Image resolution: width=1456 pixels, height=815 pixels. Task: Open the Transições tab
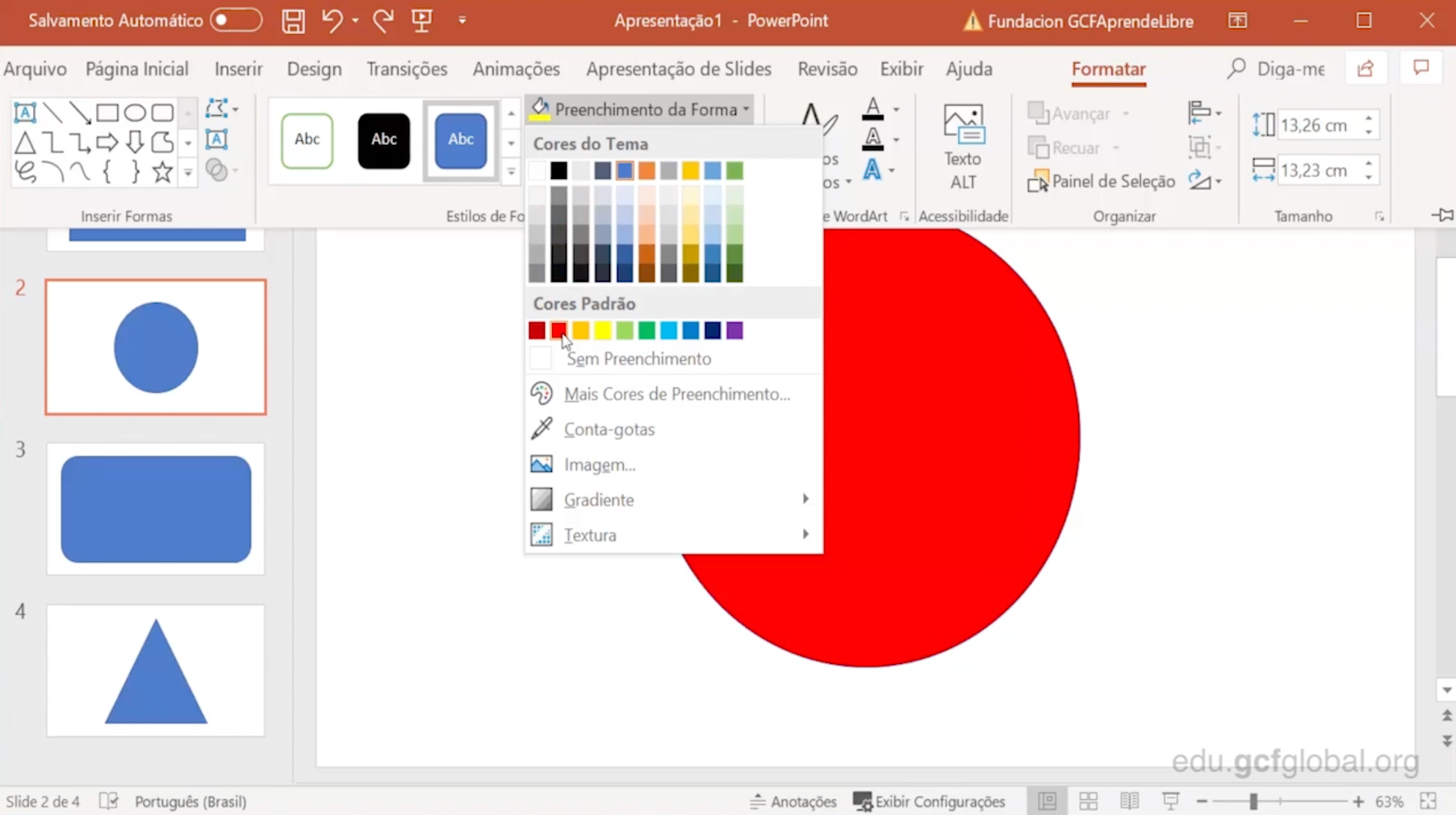[x=406, y=69]
